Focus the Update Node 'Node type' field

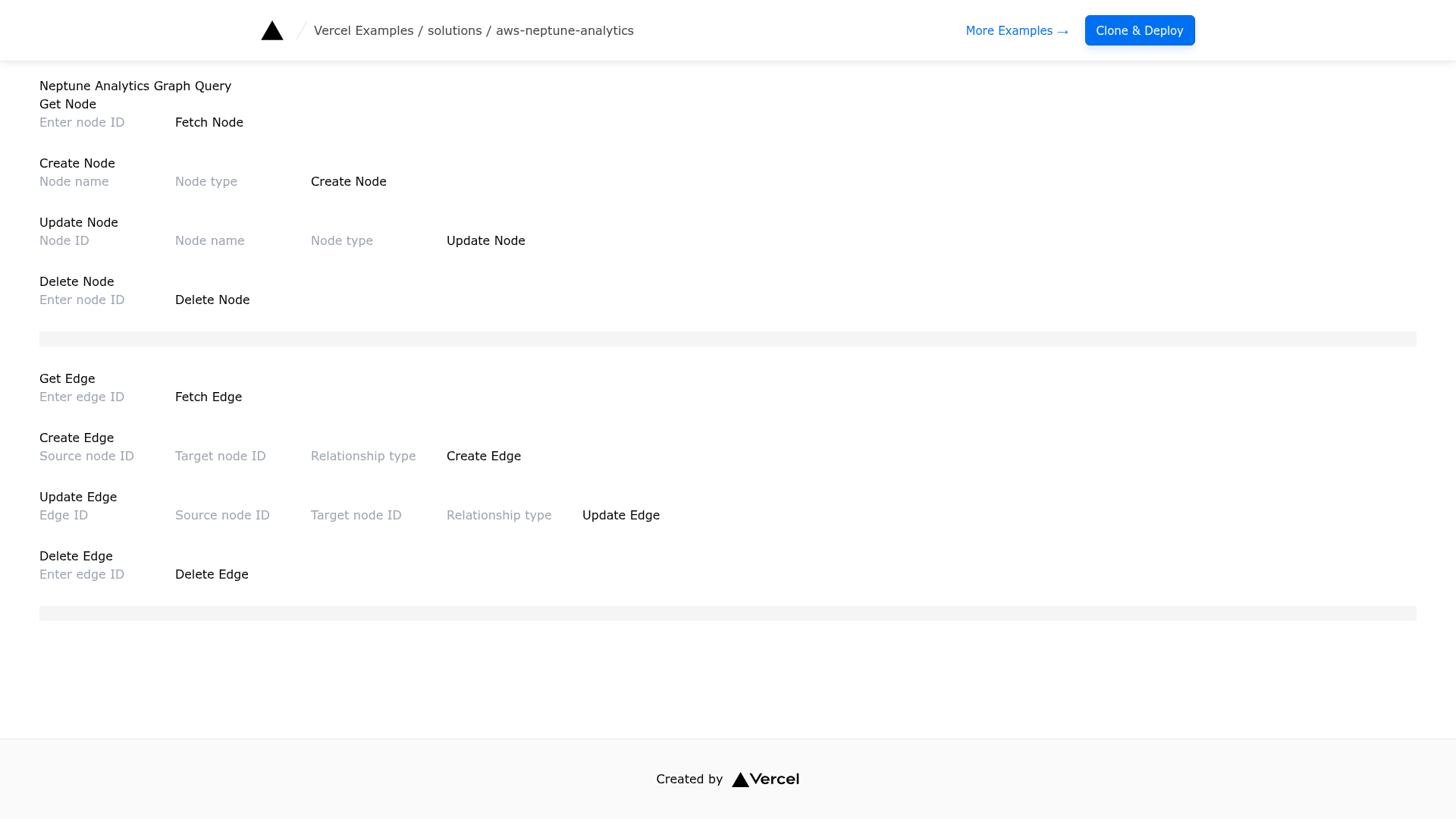click(378, 240)
